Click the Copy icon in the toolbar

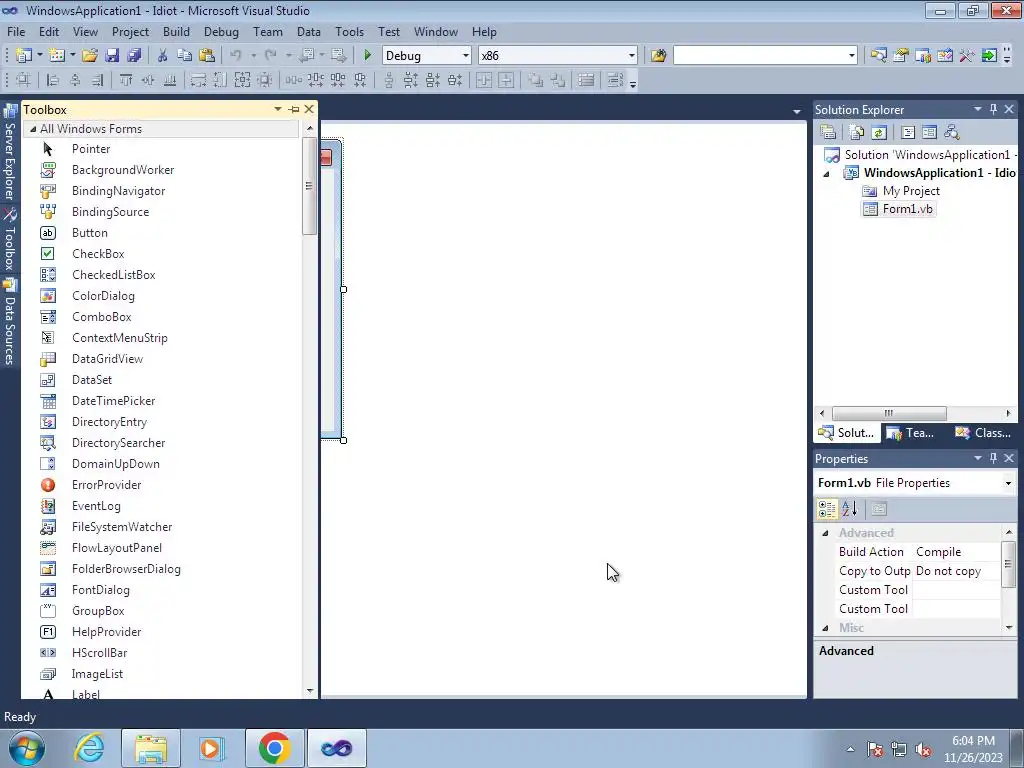pos(185,56)
